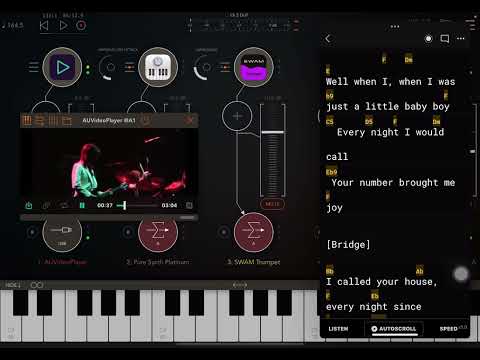Open the AUVideoPlayer node with play icon

tap(62, 67)
